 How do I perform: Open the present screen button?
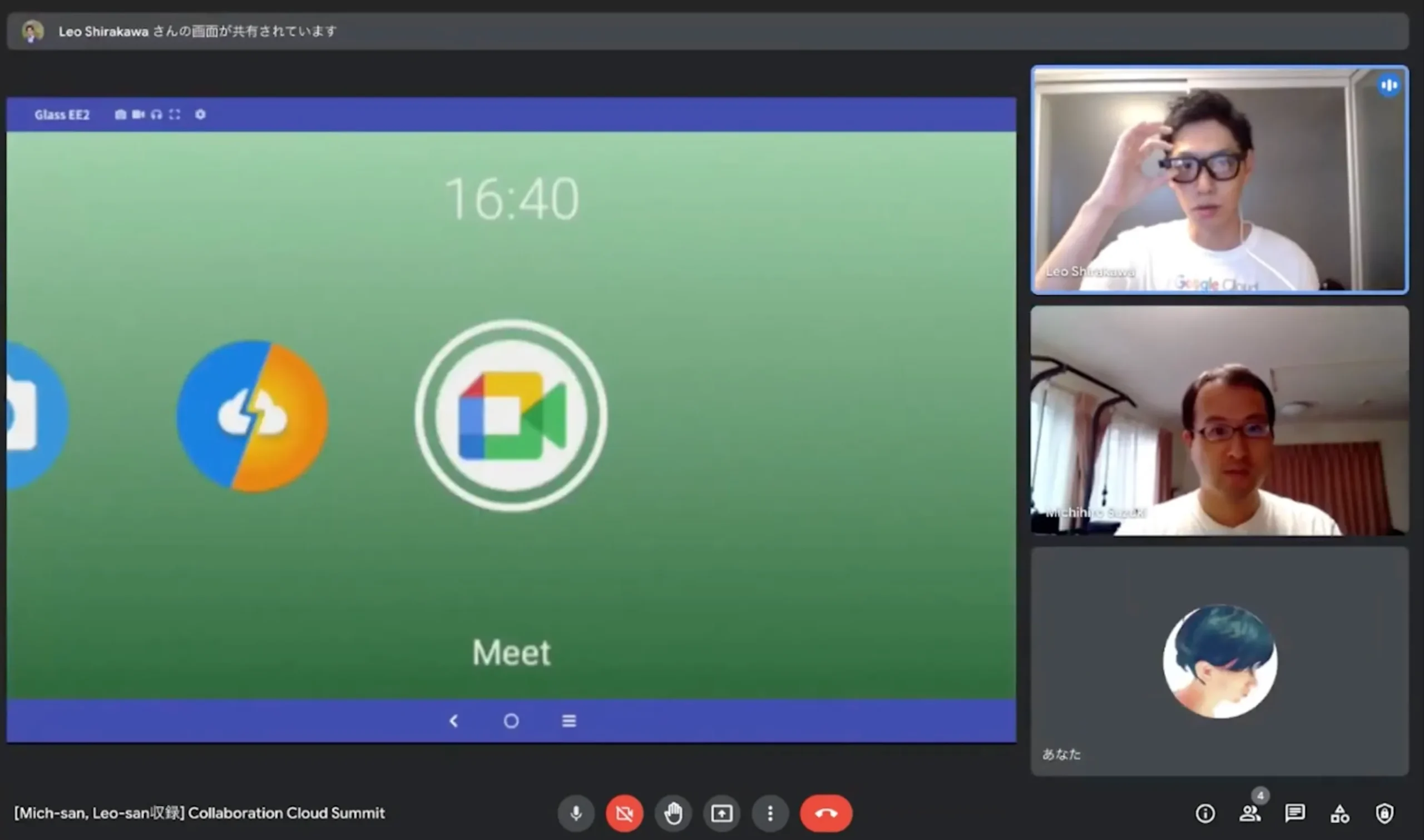721,813
